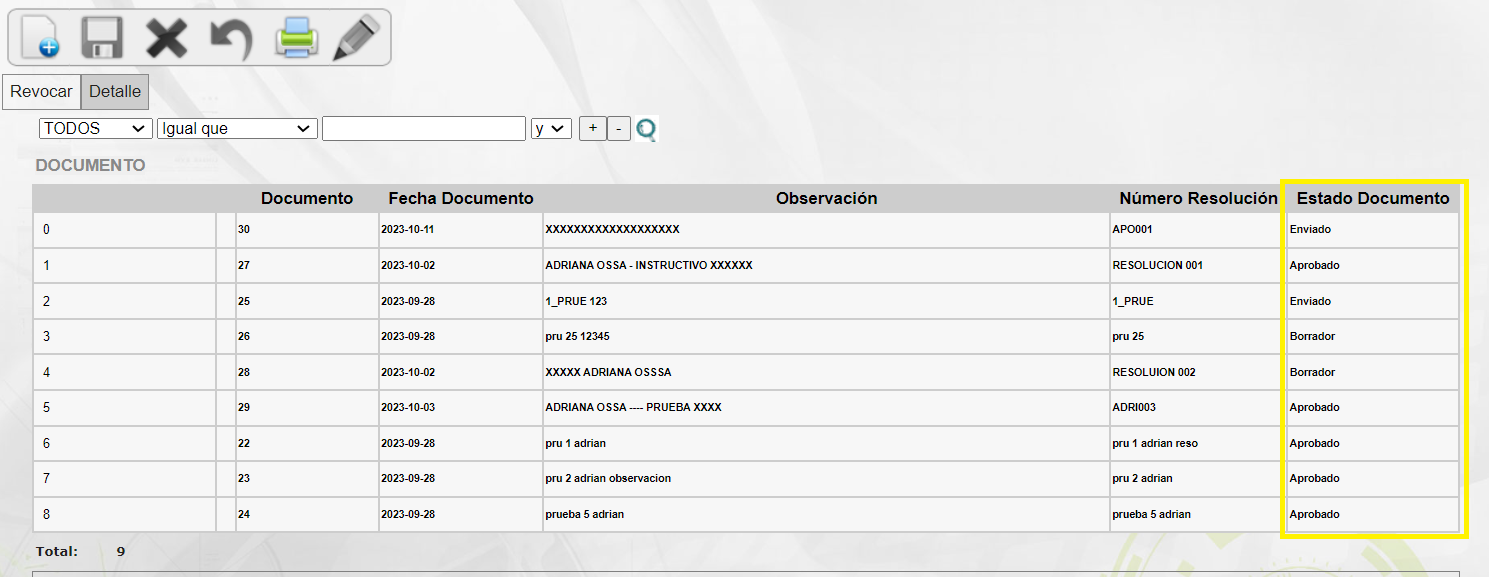The image size is (1489, 577).
Task: Select the RESOLUCION 001 row
Action: 1157,266
